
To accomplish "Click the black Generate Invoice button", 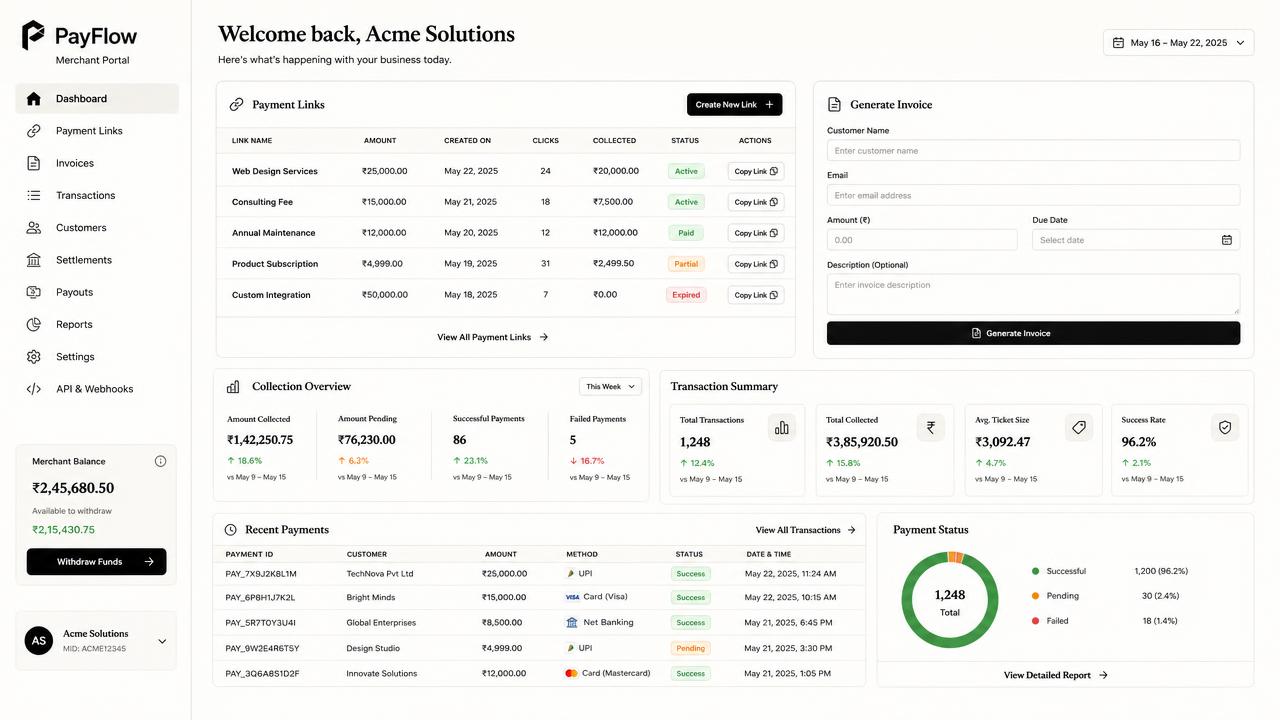I will click(x=1033, y=333).
